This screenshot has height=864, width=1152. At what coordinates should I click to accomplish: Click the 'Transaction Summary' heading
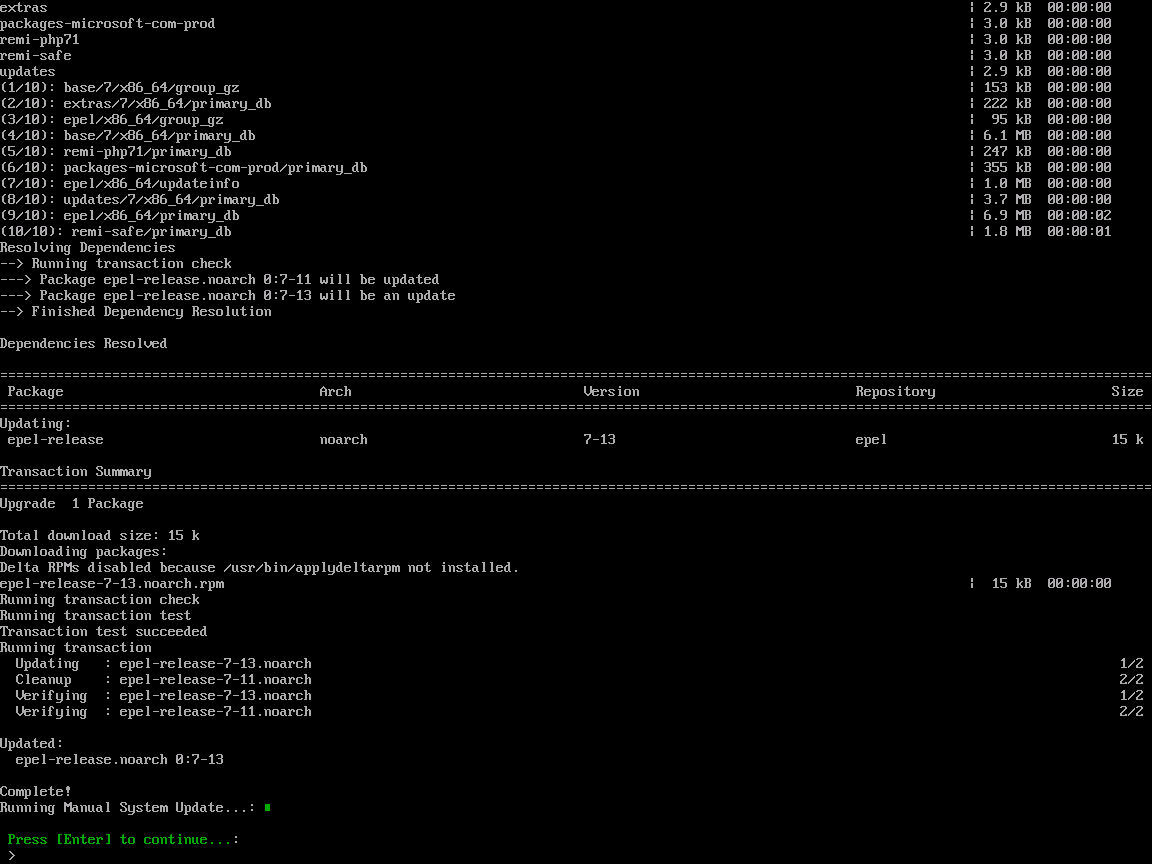(x=76, y=472)
